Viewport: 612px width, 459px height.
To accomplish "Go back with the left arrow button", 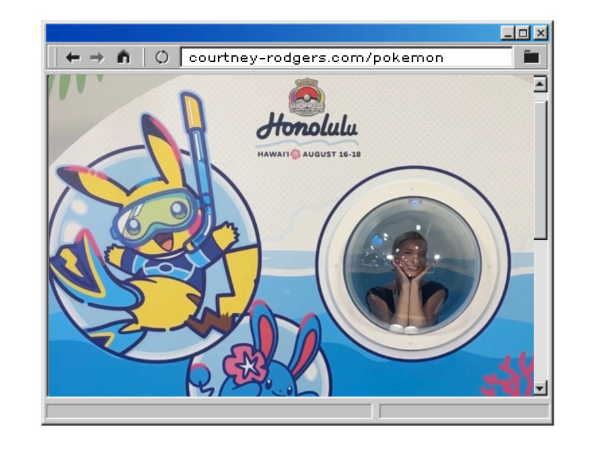I will [73, 58].
